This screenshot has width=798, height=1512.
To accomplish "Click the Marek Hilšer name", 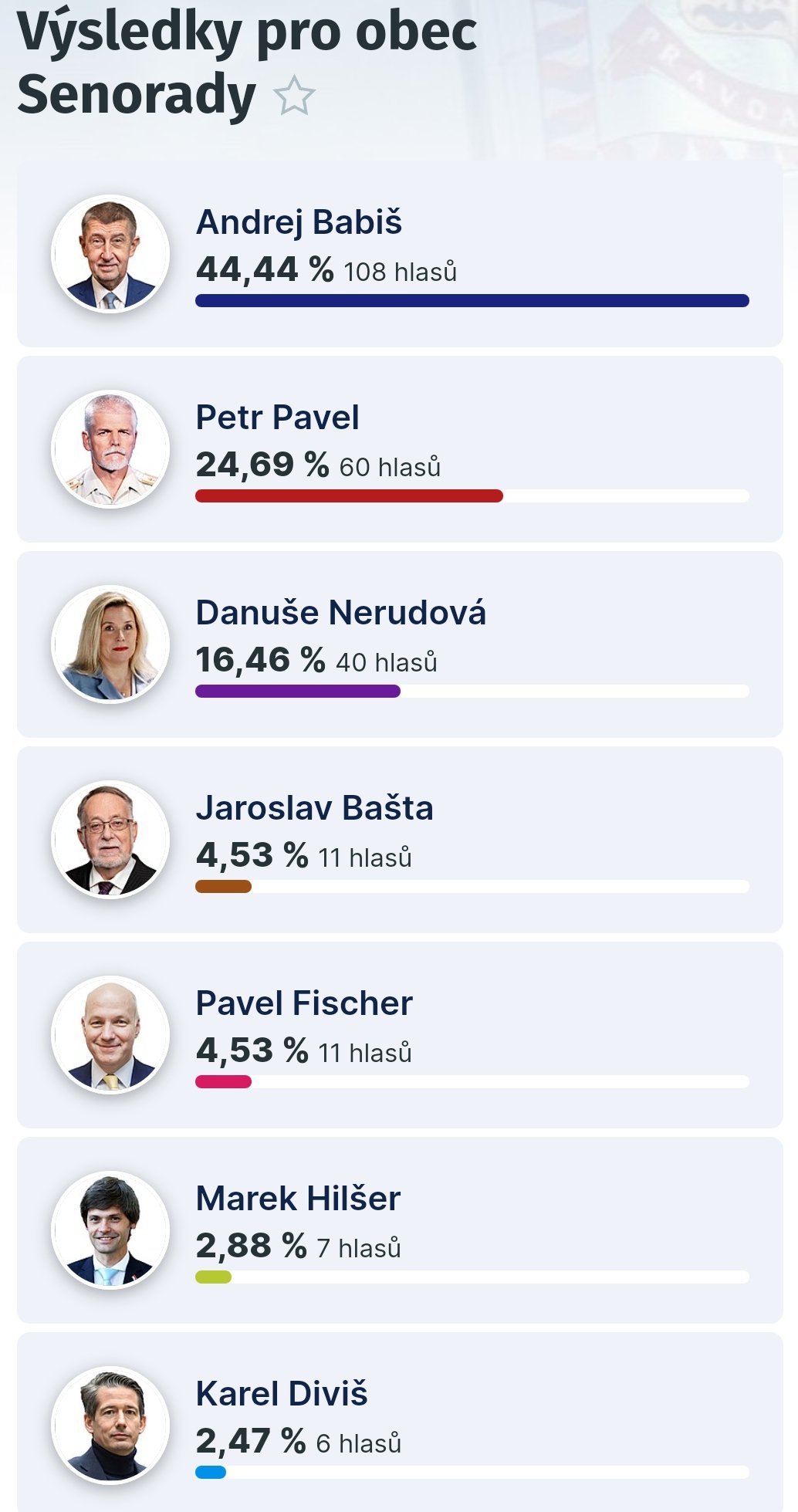I will [x=298, y=1199].
